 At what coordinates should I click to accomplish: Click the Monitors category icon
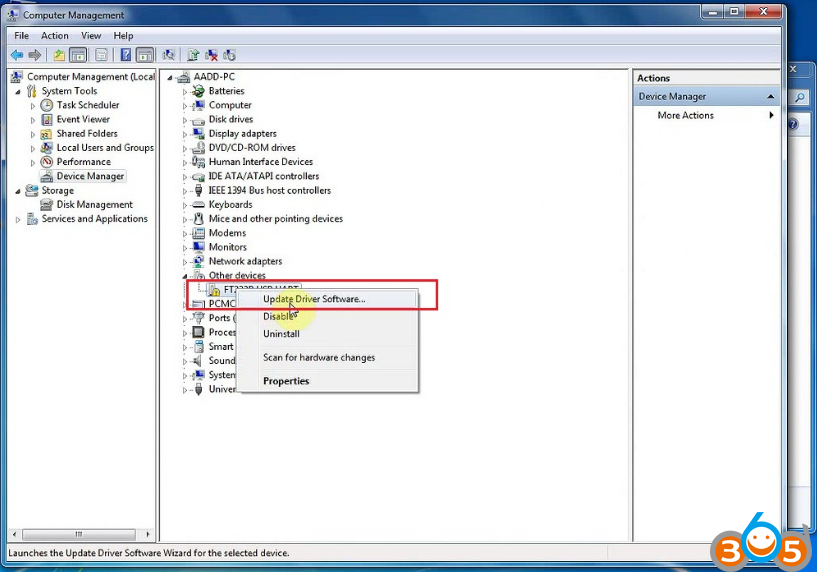[198, 247]
